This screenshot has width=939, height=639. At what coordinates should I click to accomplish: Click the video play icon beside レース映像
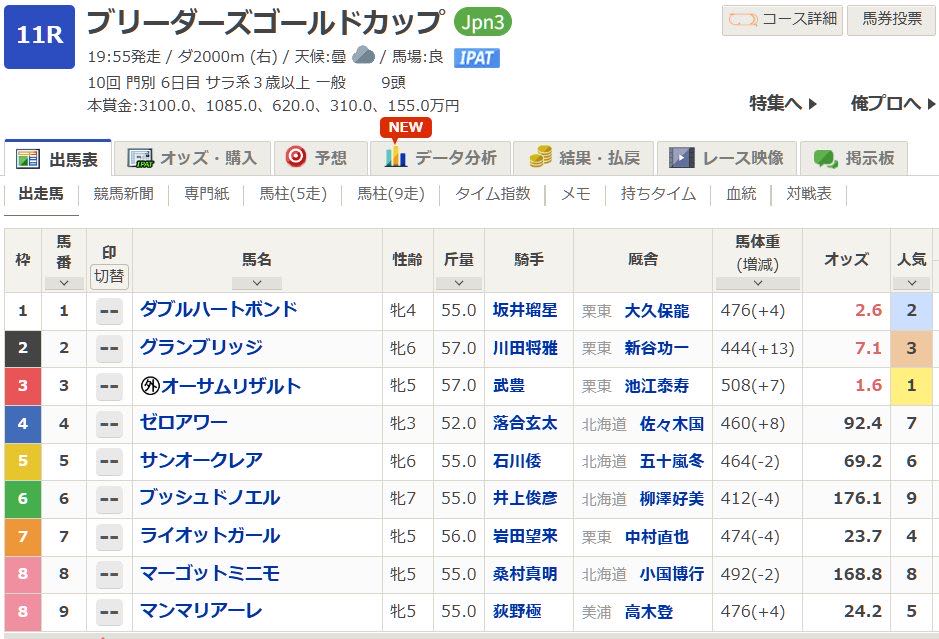click(x=681, y=158)
